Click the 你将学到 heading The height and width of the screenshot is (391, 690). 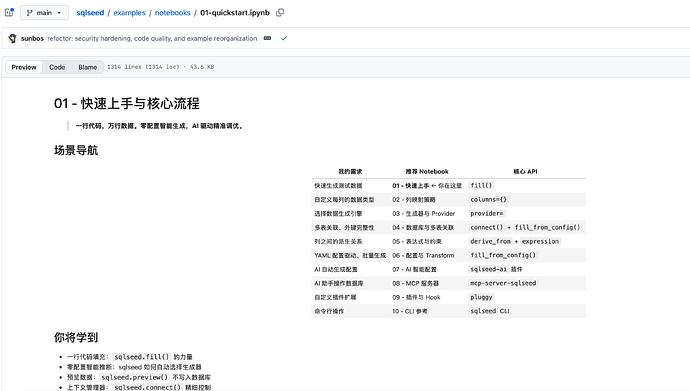click(x=76, y=337)
